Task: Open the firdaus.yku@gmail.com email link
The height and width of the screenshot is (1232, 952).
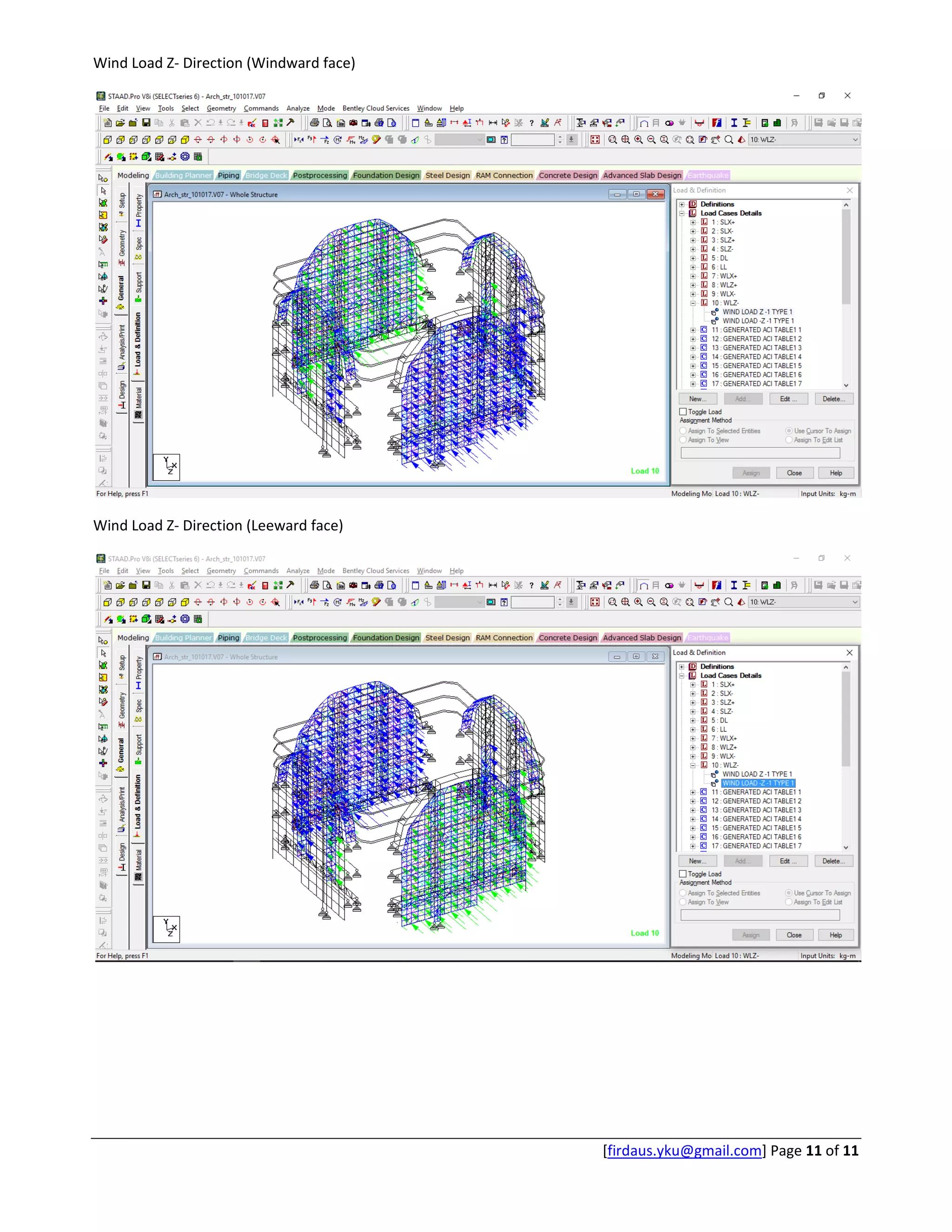Action: click(684, 1150)
